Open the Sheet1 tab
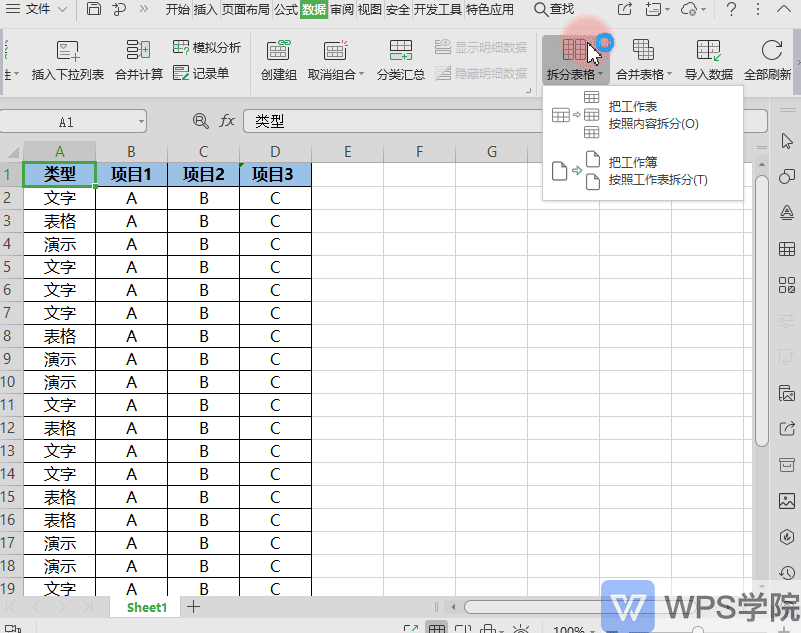This screenshot has width=801, height=633. point(147,607)
